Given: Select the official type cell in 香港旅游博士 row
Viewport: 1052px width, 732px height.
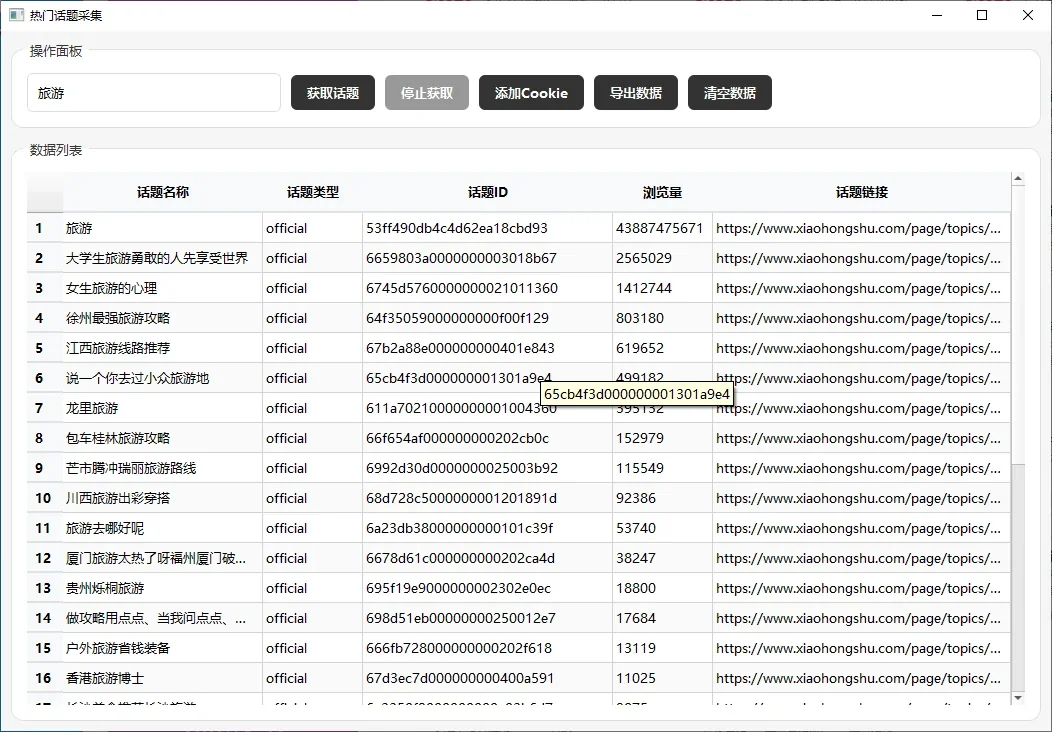Looking at the screenshot, I should coord(313,678).
